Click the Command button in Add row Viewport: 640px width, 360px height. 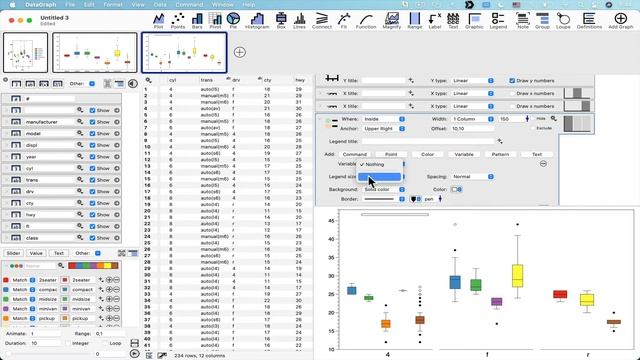pos(355,154)
